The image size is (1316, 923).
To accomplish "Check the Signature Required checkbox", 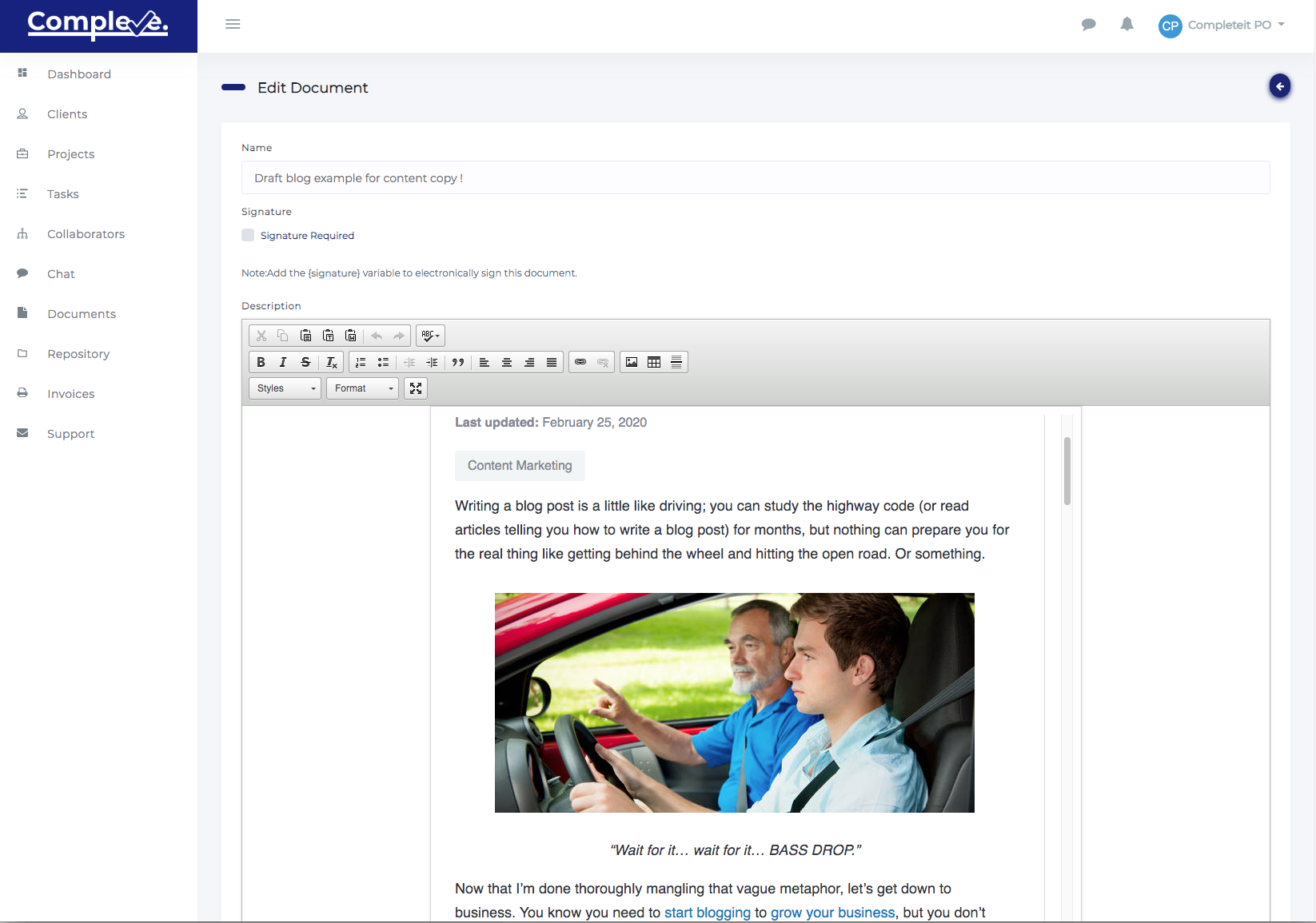I will click(x=248, y=235).
